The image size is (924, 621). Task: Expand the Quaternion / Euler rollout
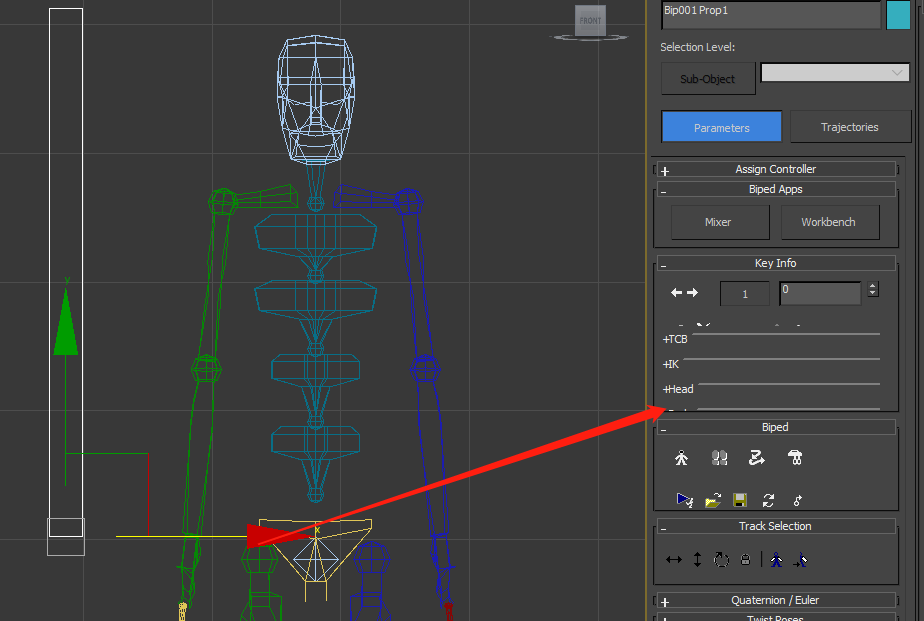776,600
